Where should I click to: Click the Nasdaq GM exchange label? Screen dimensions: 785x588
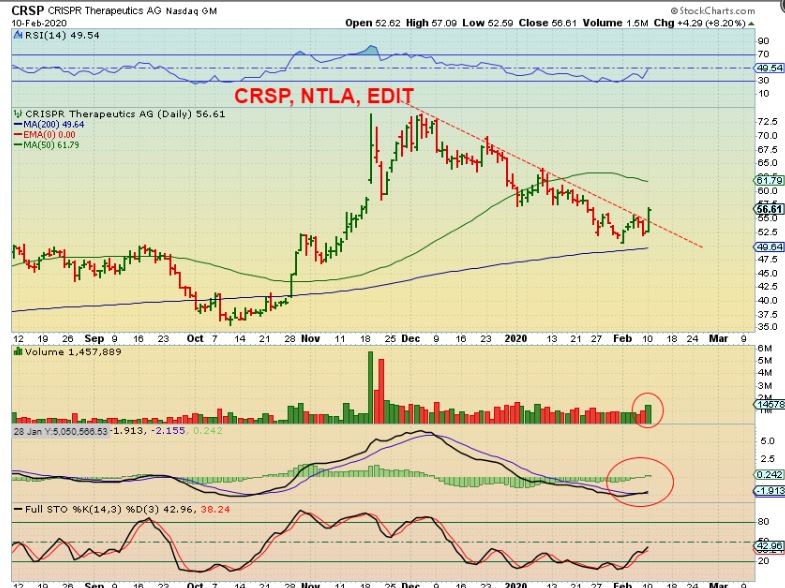tap(191, 11)
